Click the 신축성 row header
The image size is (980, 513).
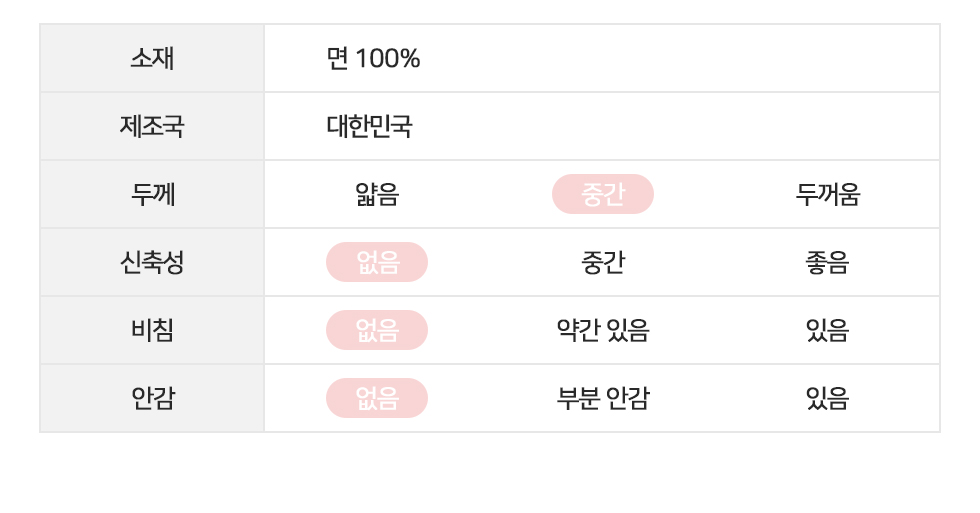point(152,262)
